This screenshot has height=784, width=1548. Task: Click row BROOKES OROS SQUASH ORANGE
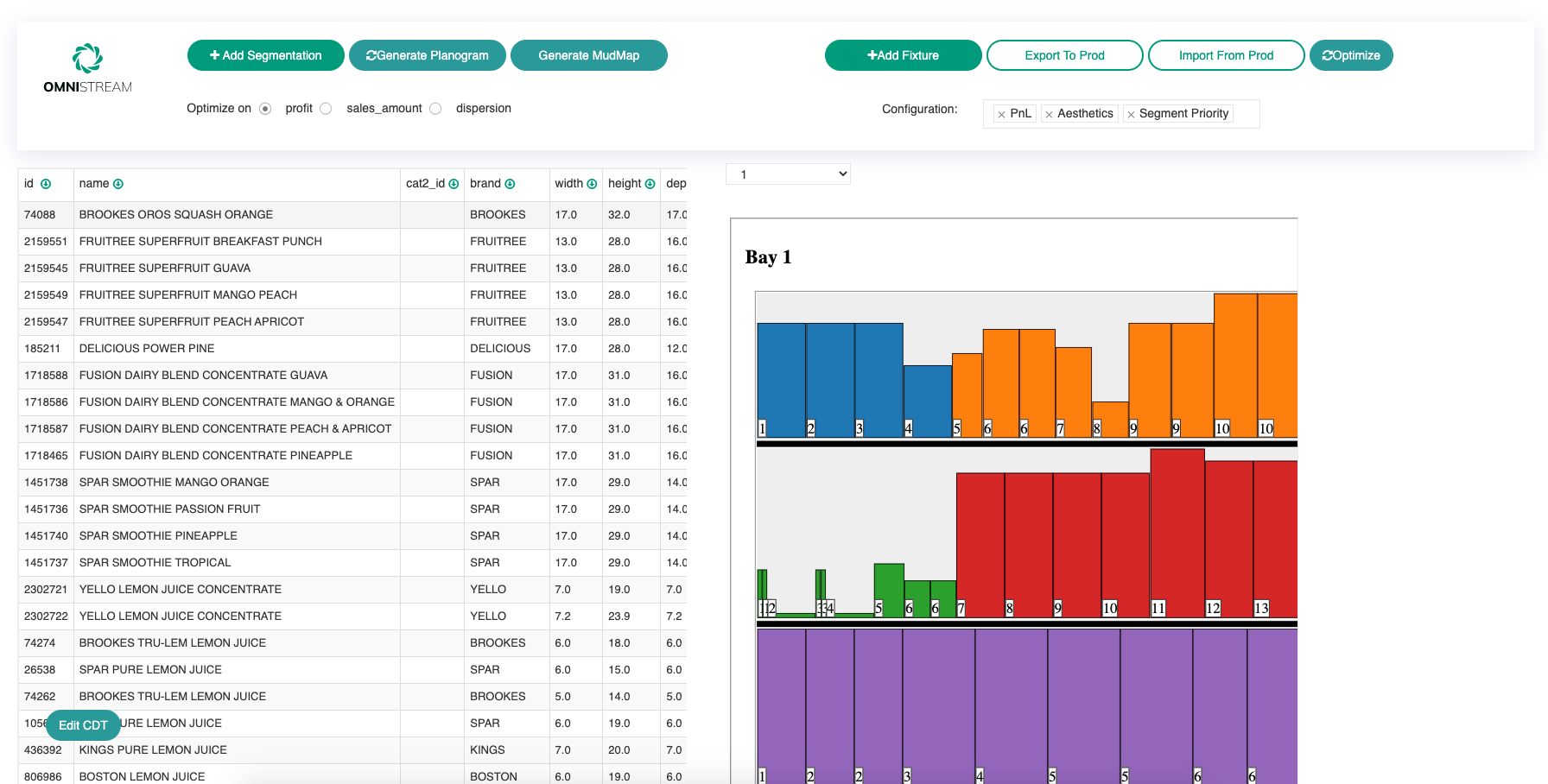coord(352,215)
